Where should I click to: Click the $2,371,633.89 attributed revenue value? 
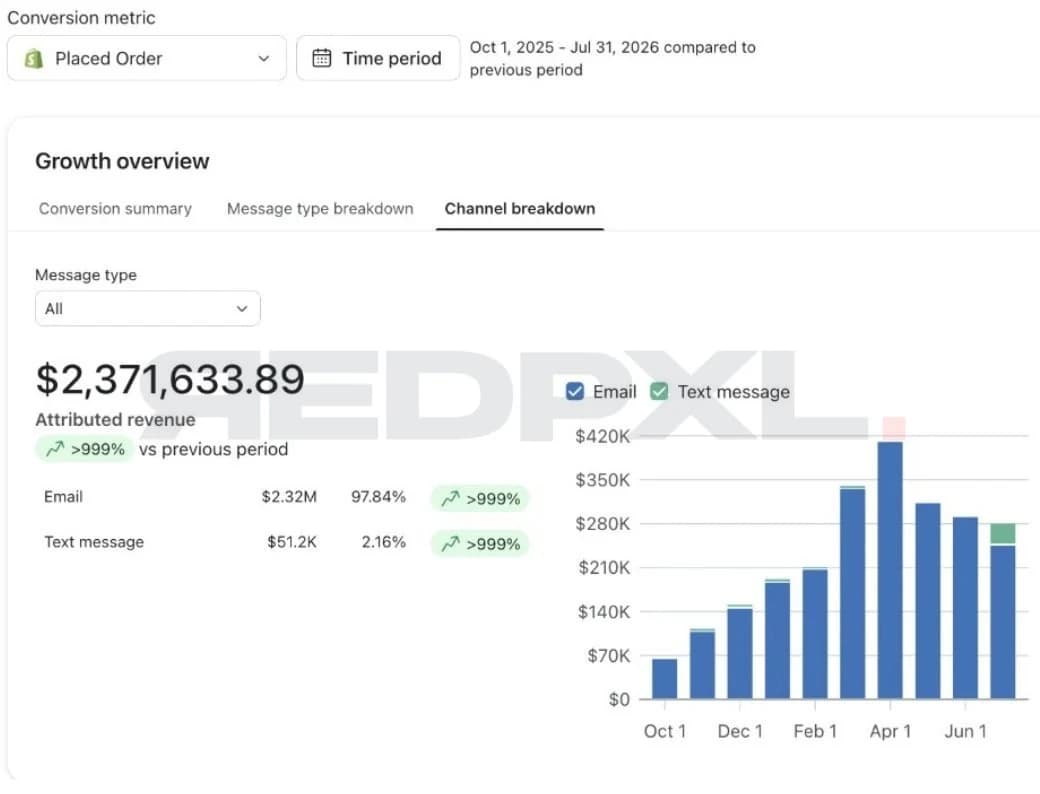(170, 379)
